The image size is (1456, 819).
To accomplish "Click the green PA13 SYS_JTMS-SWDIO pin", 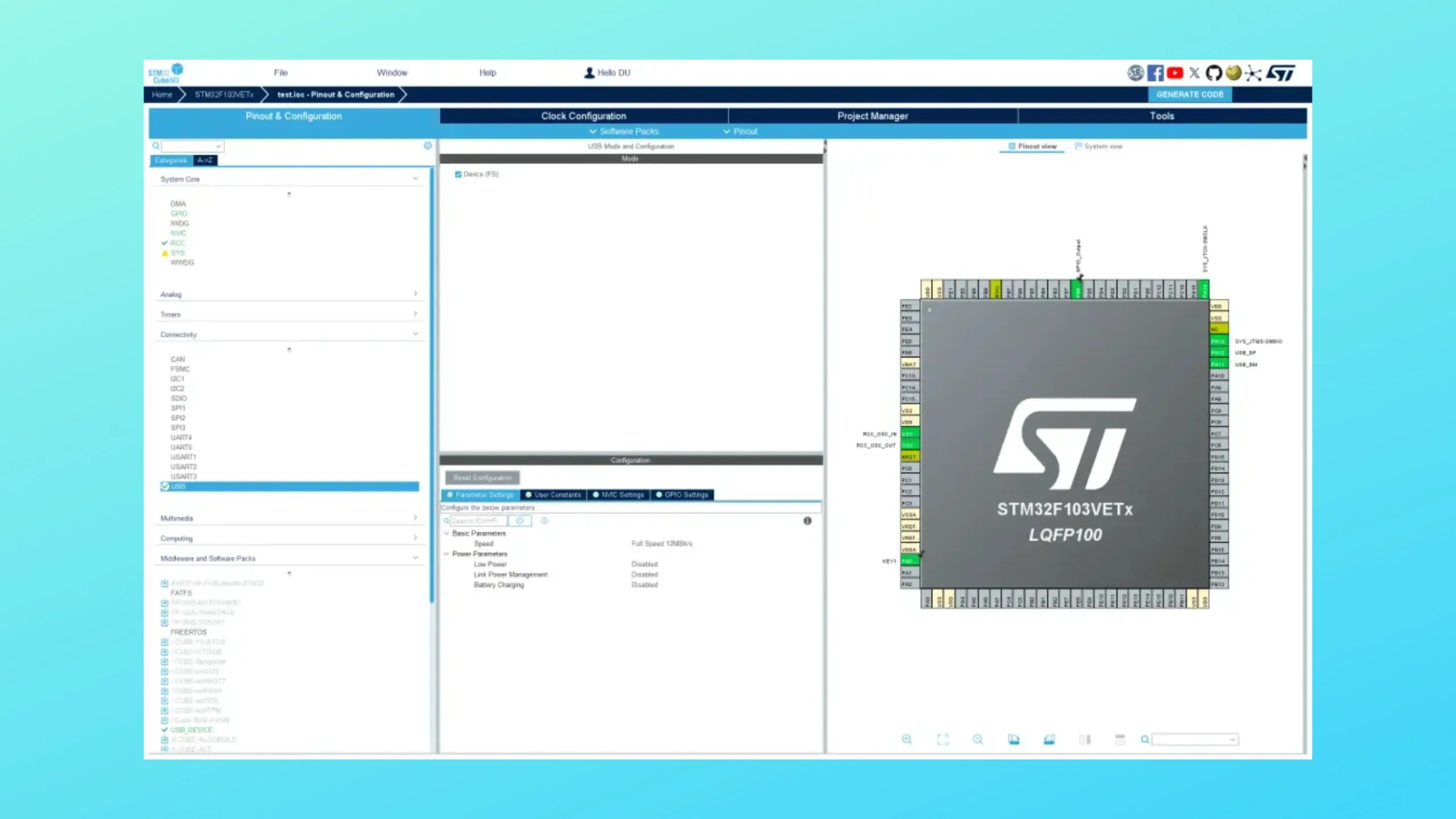I will [x=1218, y=341].
